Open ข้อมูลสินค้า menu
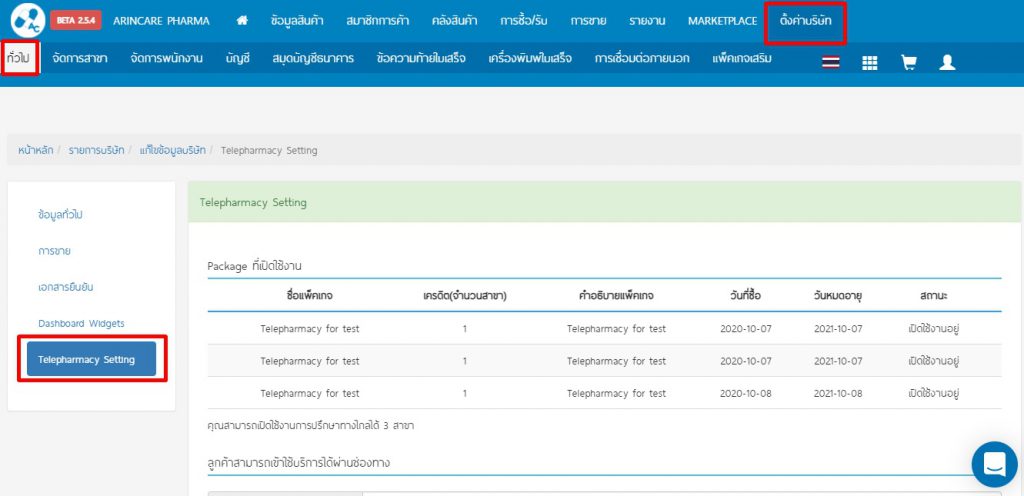The height and width of the screenshot is (496, 1024). [296, 21]
